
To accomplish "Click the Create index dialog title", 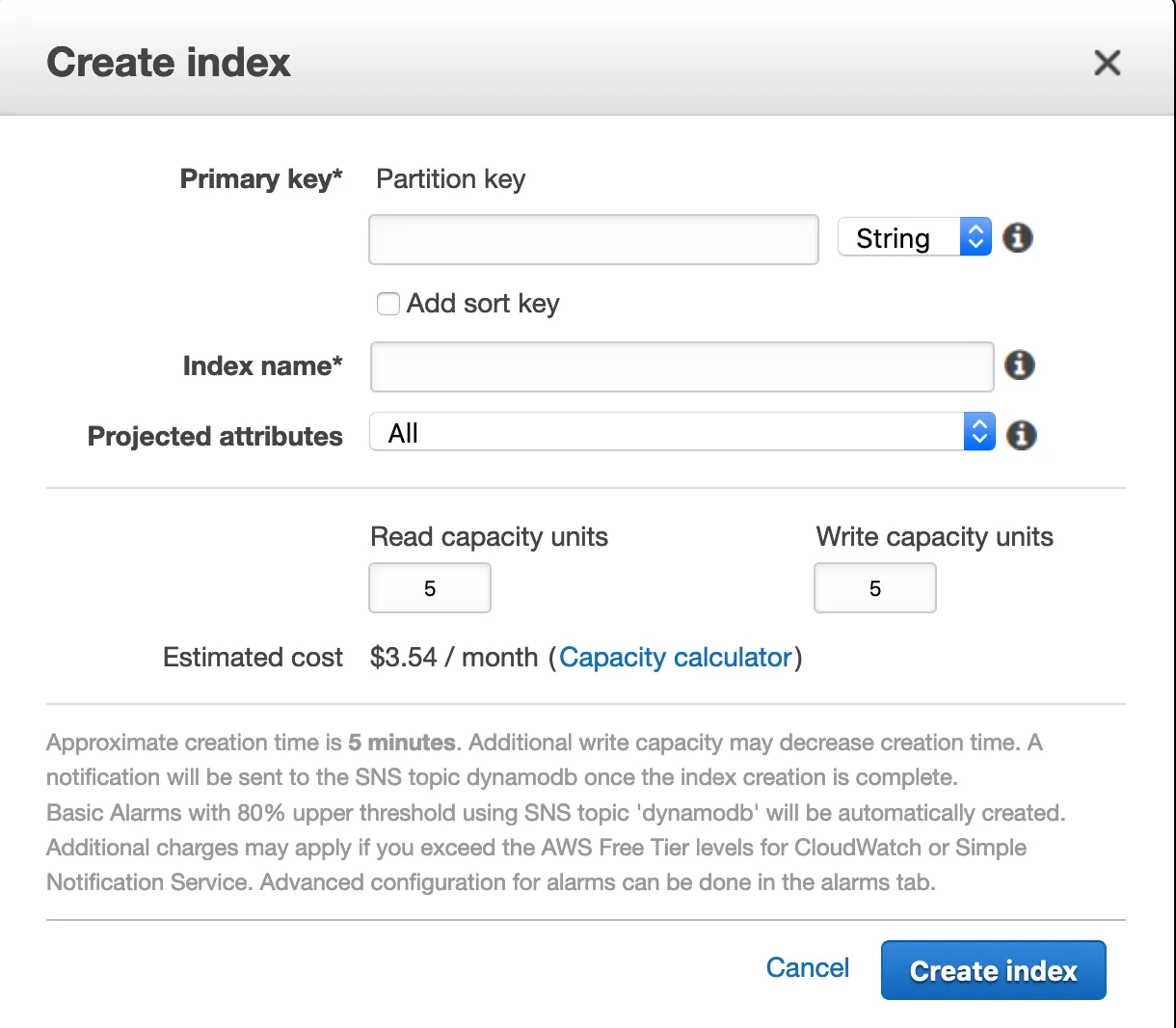I will 169,64.
